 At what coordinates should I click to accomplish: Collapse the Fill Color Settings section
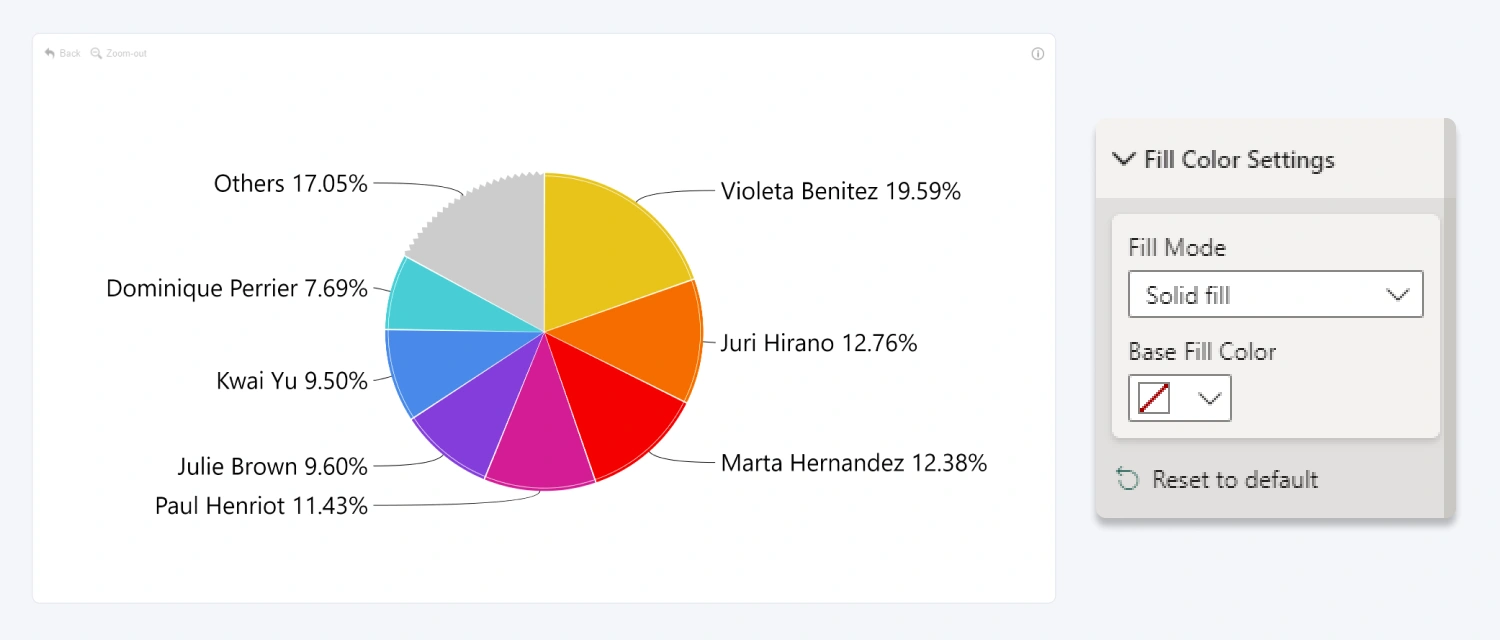coord(1124,159)
